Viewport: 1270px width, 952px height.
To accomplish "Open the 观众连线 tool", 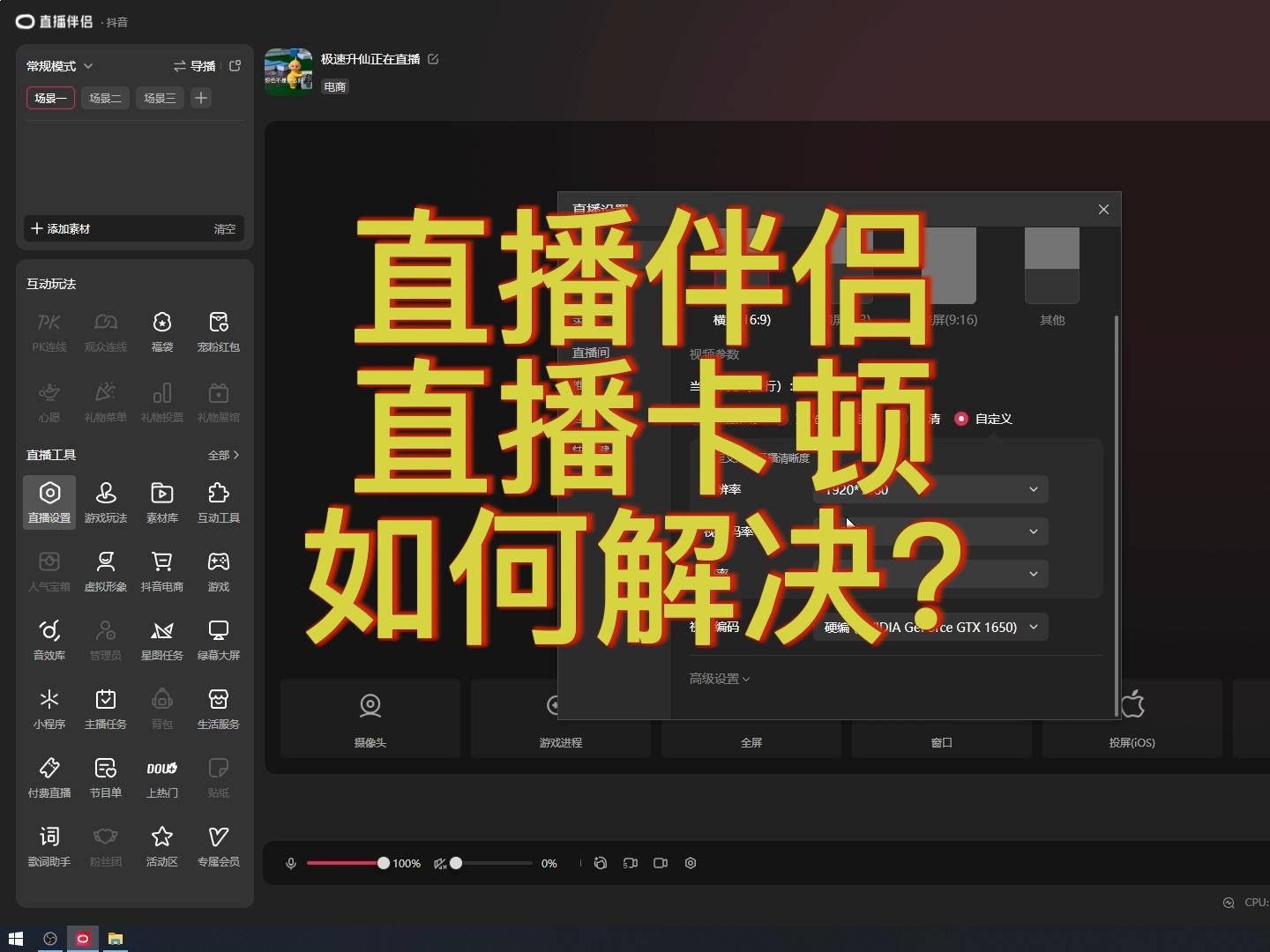I will [106, 331].
